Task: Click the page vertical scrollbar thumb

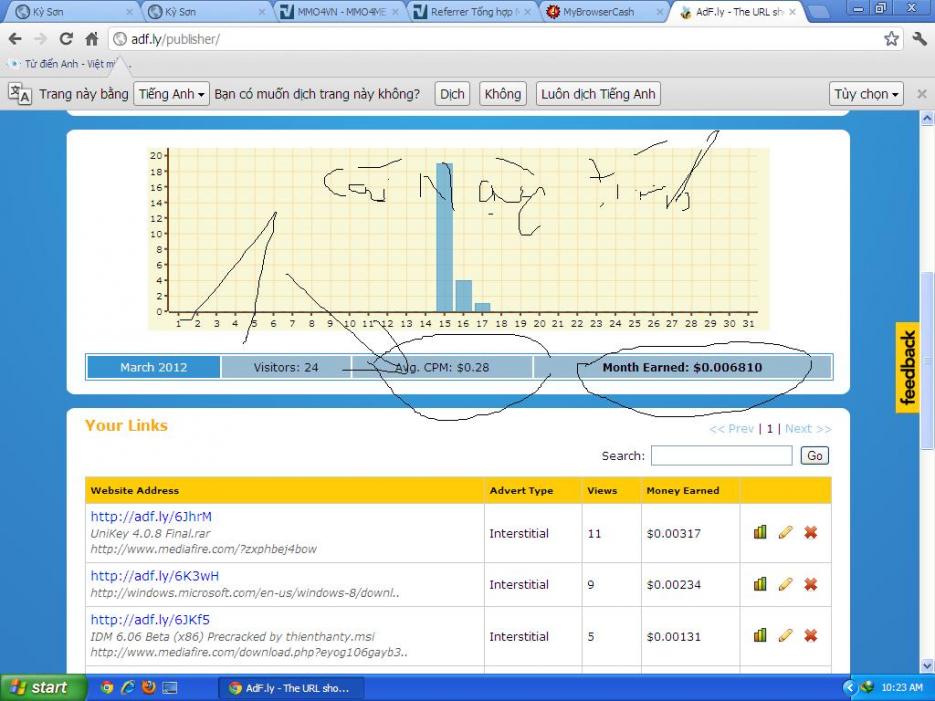Action: click(927, 361)
